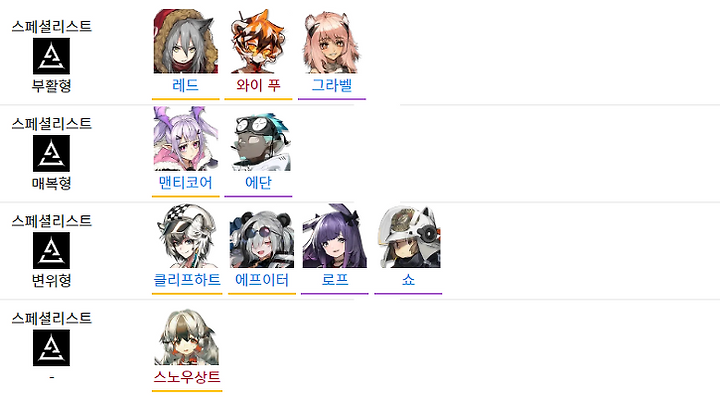Click the Specialist class icon above 변위형
This screenshot has height=402, width=720.
click(51, 250)
